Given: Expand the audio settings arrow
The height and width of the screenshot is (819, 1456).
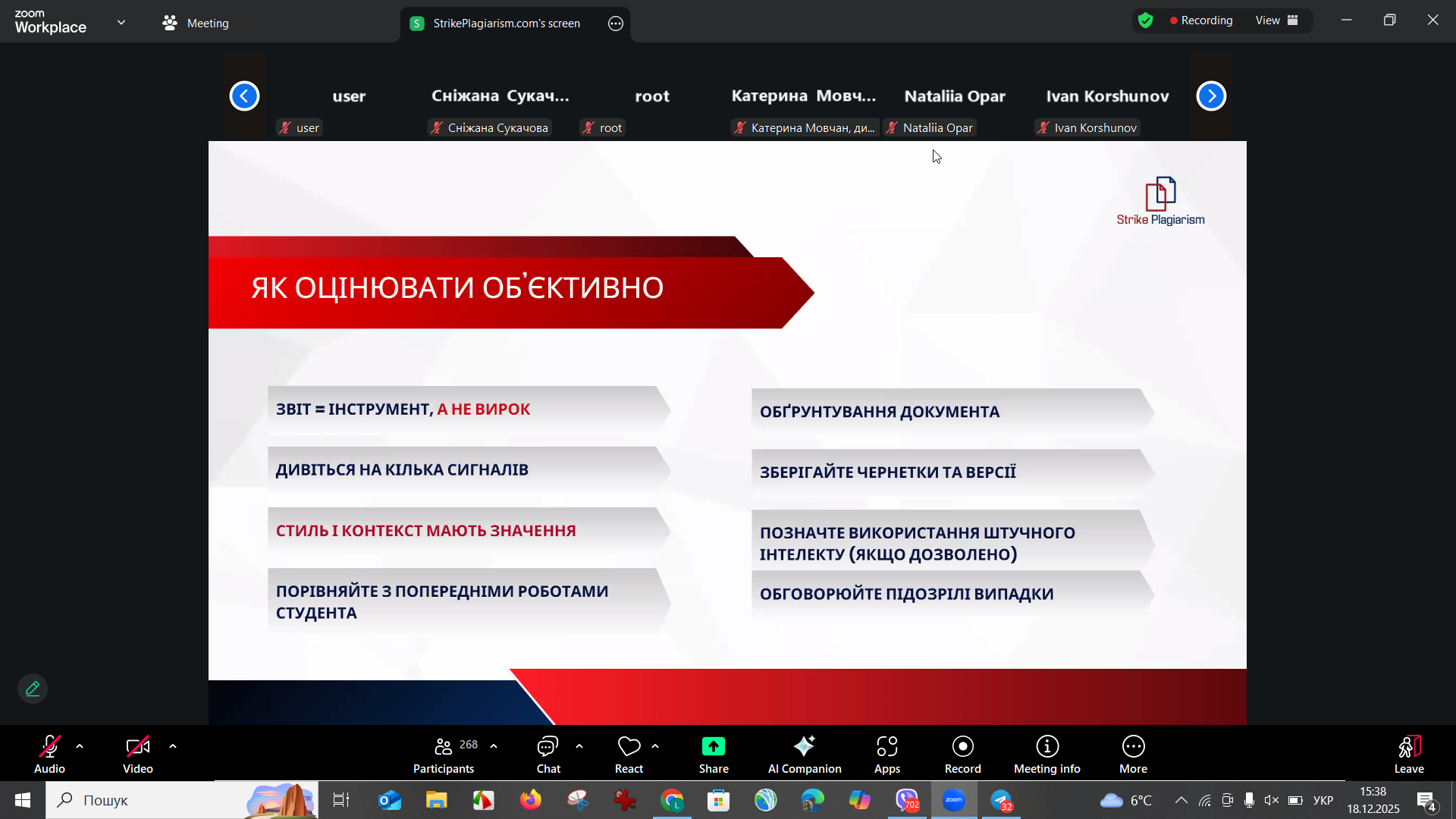Looking at the screenshot, I should point(80,747).
